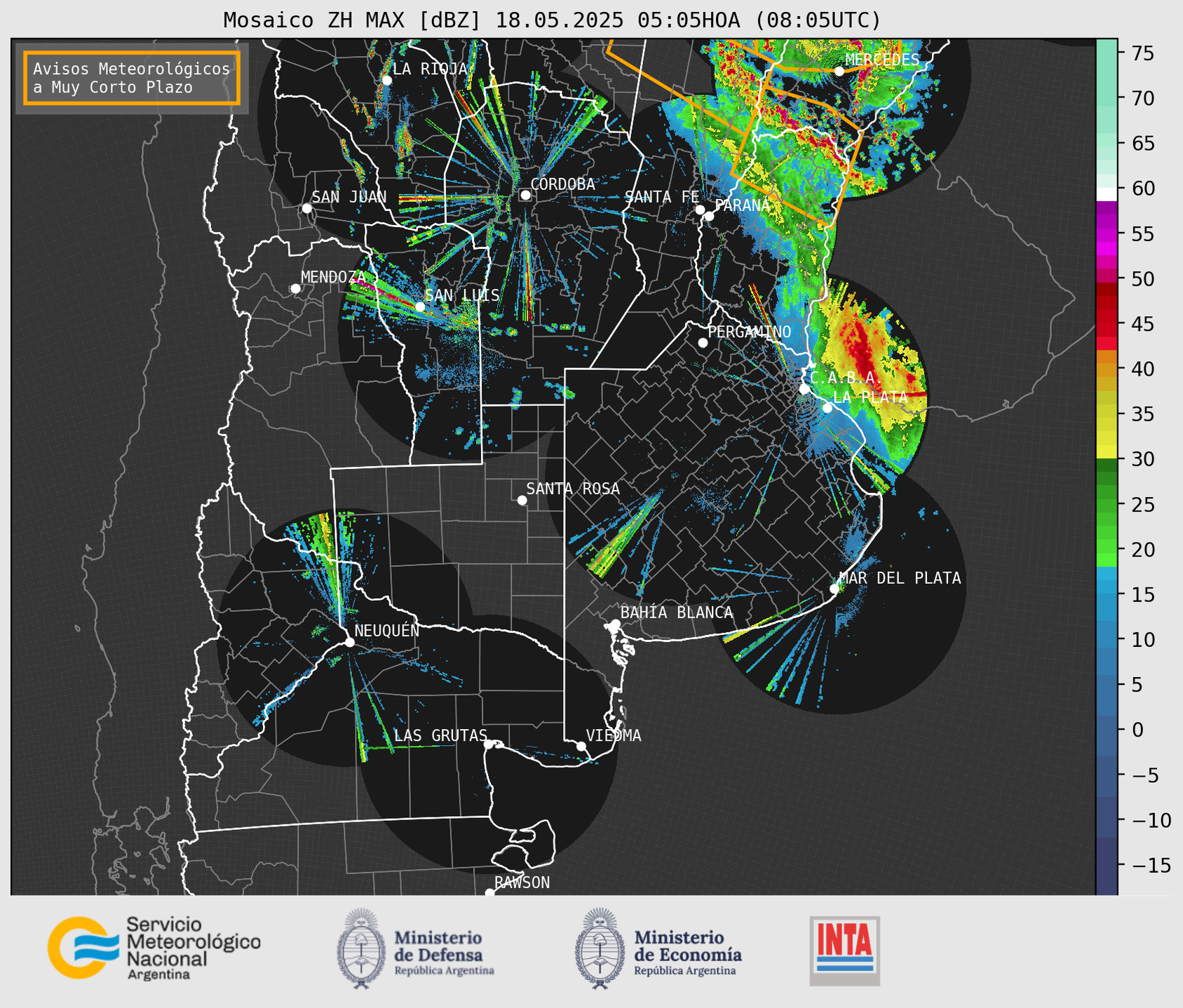The width and height of the screenshot is (1183, 1008).
Task: Click the blue 10 dBZ color band
Action: [1107, 640]
